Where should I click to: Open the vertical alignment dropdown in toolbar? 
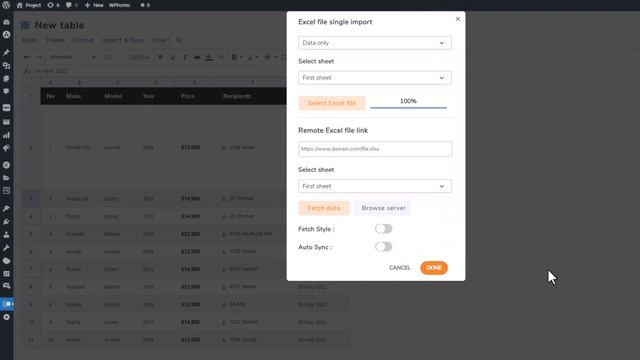point(253,57)
